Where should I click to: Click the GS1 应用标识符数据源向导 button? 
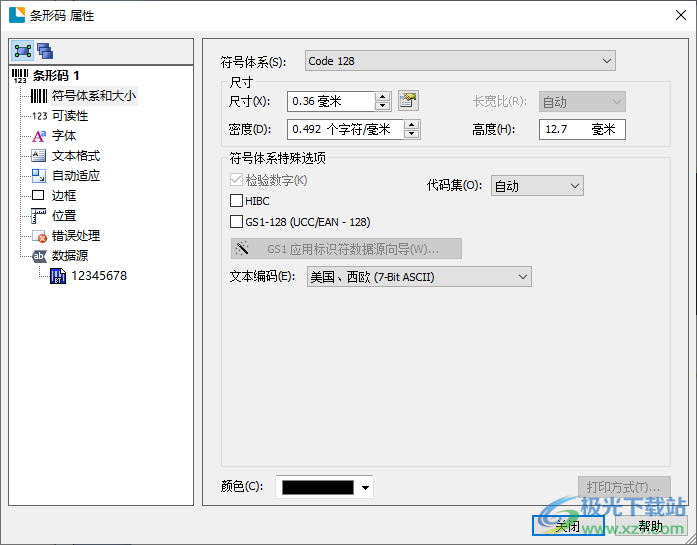(346, 249)
